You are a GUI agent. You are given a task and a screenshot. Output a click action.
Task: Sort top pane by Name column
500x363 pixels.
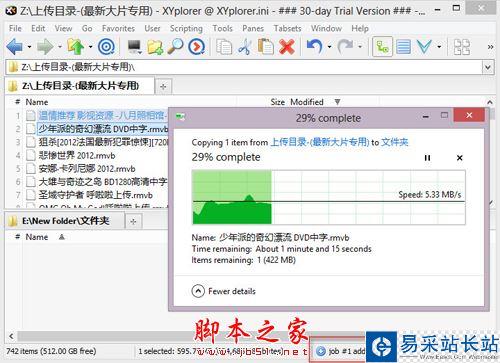(x=37, y=102)
